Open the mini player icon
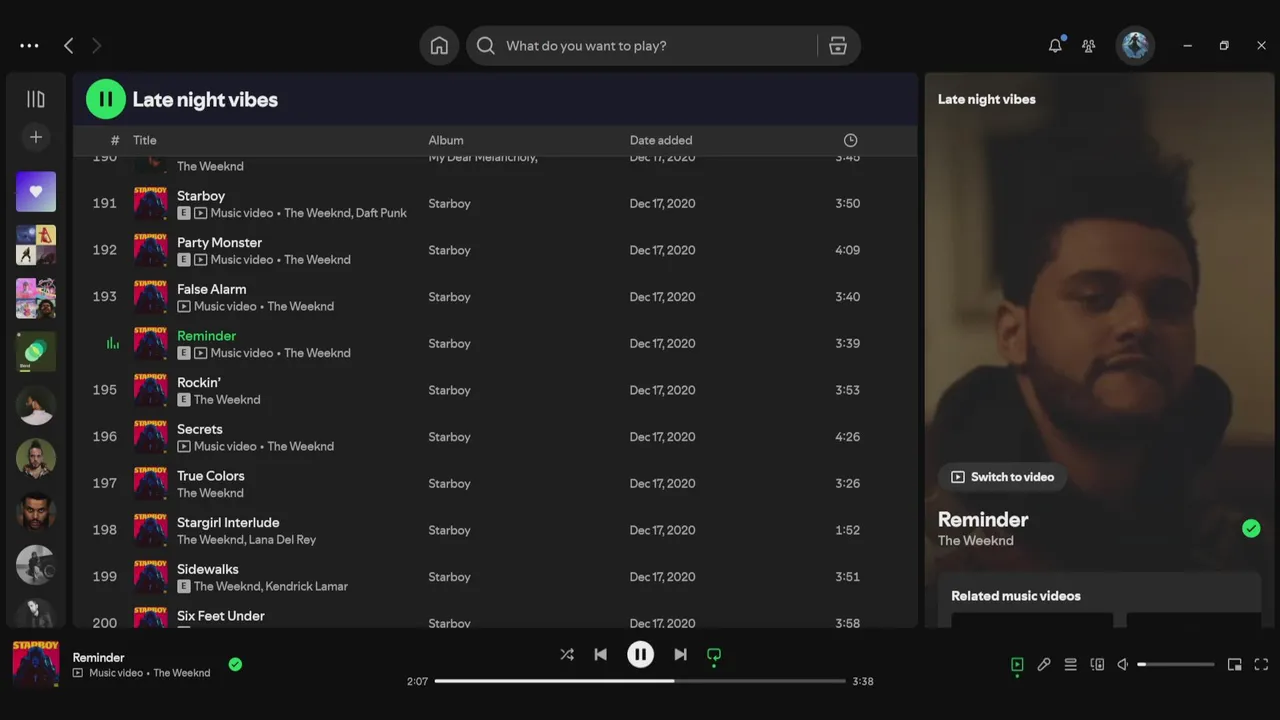1280x720 pixels. [x=1235, y=664]
